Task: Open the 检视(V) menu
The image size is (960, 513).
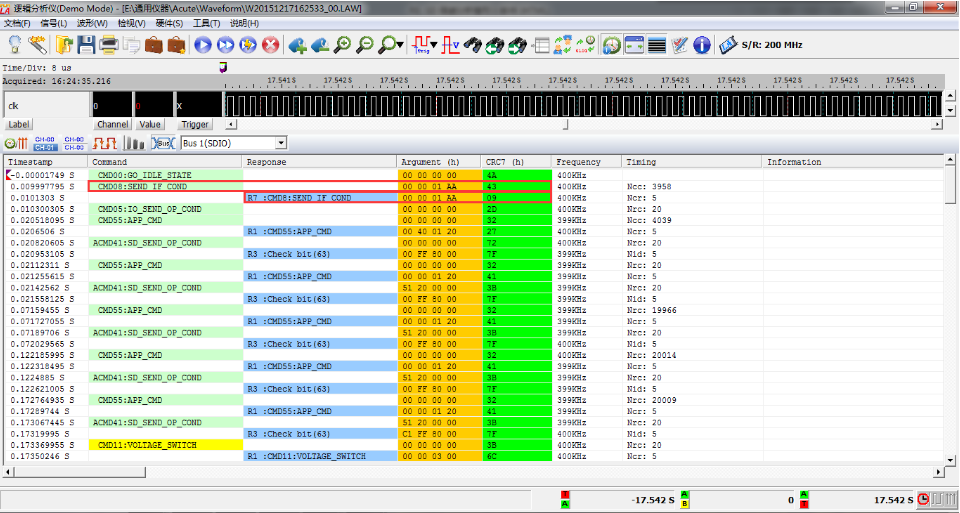Action: click(x=132, y=23)
